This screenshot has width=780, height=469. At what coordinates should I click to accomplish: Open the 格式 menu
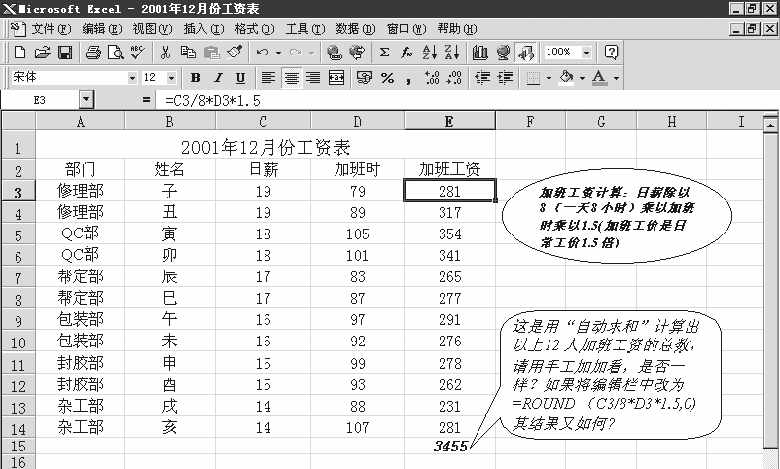point(254,29)
